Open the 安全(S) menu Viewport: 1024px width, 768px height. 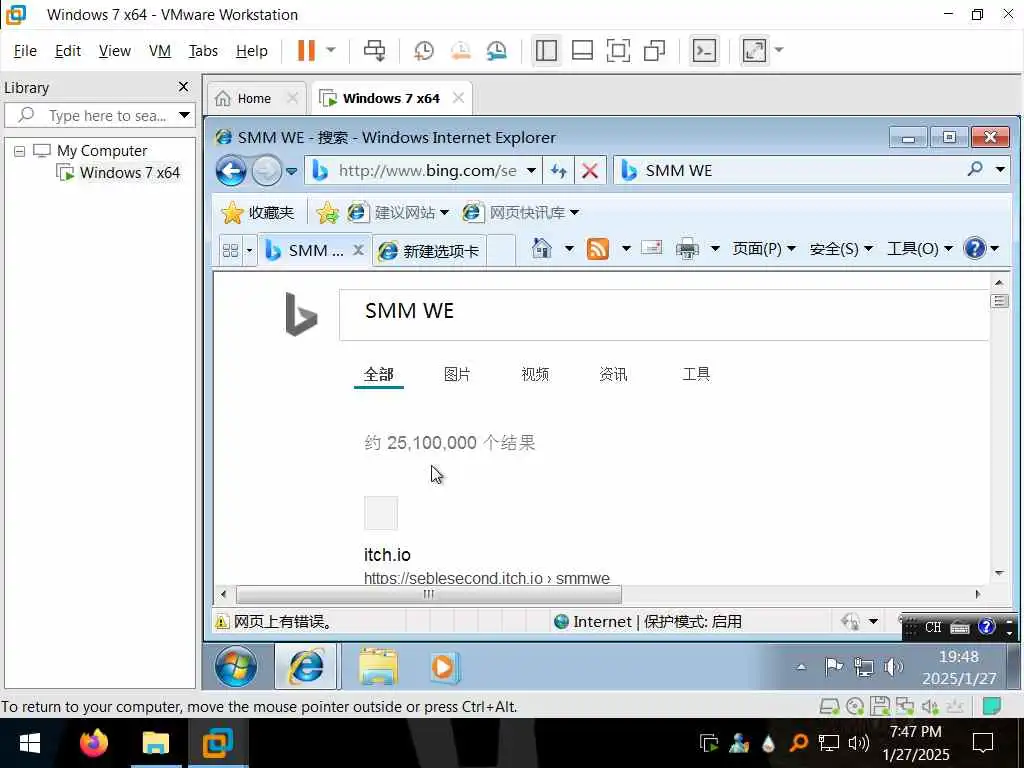[840, 249]
